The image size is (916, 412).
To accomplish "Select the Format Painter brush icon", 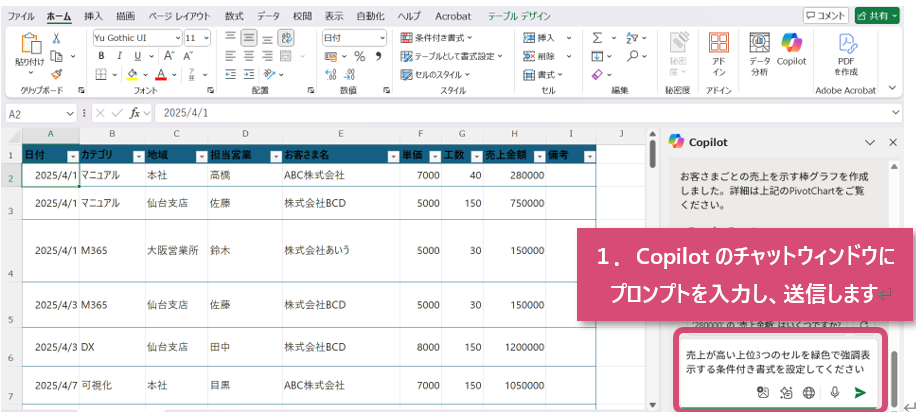I will click(57, 74).
